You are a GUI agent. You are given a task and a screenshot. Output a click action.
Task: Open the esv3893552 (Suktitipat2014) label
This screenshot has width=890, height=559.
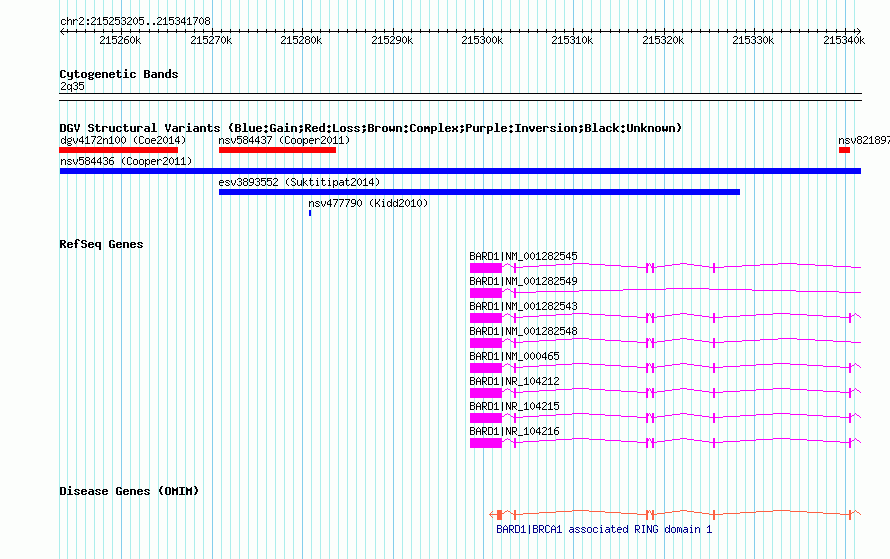pos(299,182)
